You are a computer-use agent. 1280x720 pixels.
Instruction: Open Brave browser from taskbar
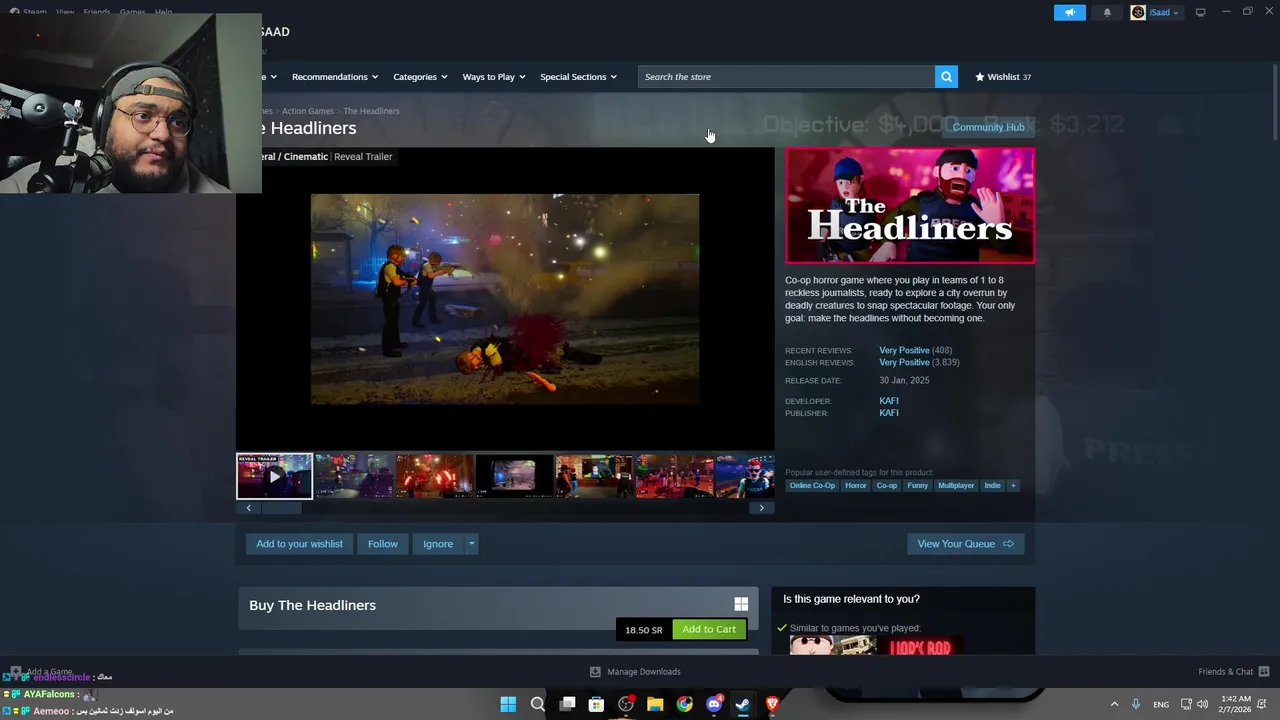[772, 704]
